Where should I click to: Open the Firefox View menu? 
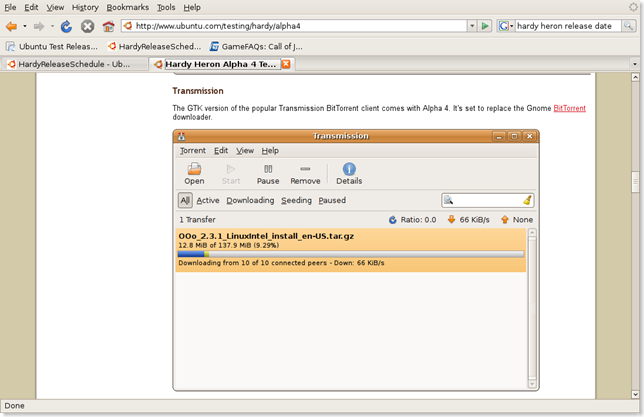click(x=55, y=7)
